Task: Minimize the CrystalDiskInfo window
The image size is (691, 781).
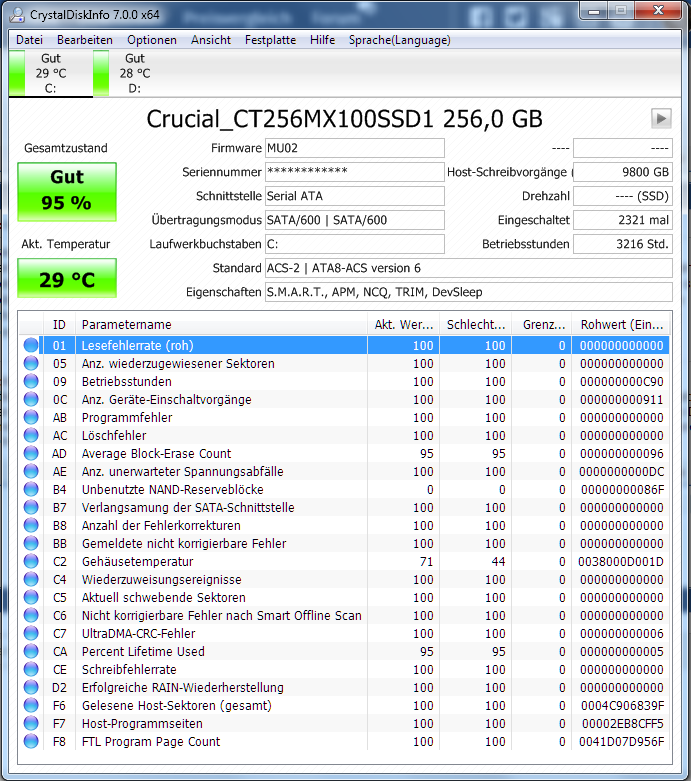Action: 594,10
